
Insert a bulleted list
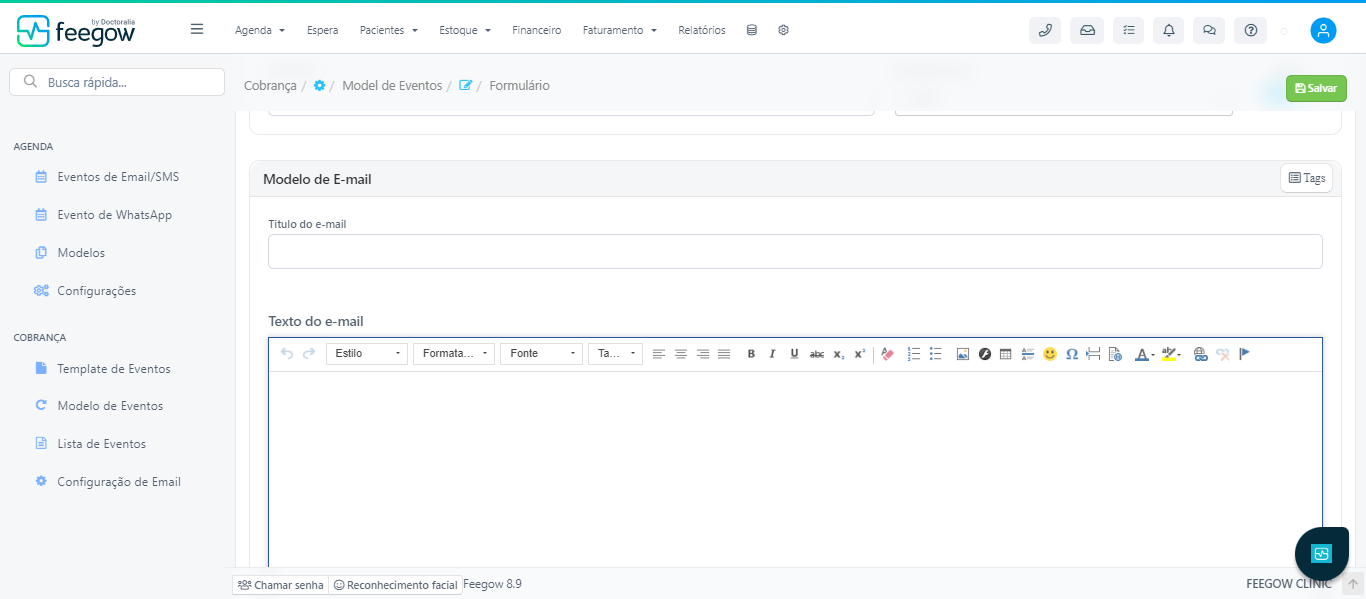pyautogui.click(x=936, y=354)
